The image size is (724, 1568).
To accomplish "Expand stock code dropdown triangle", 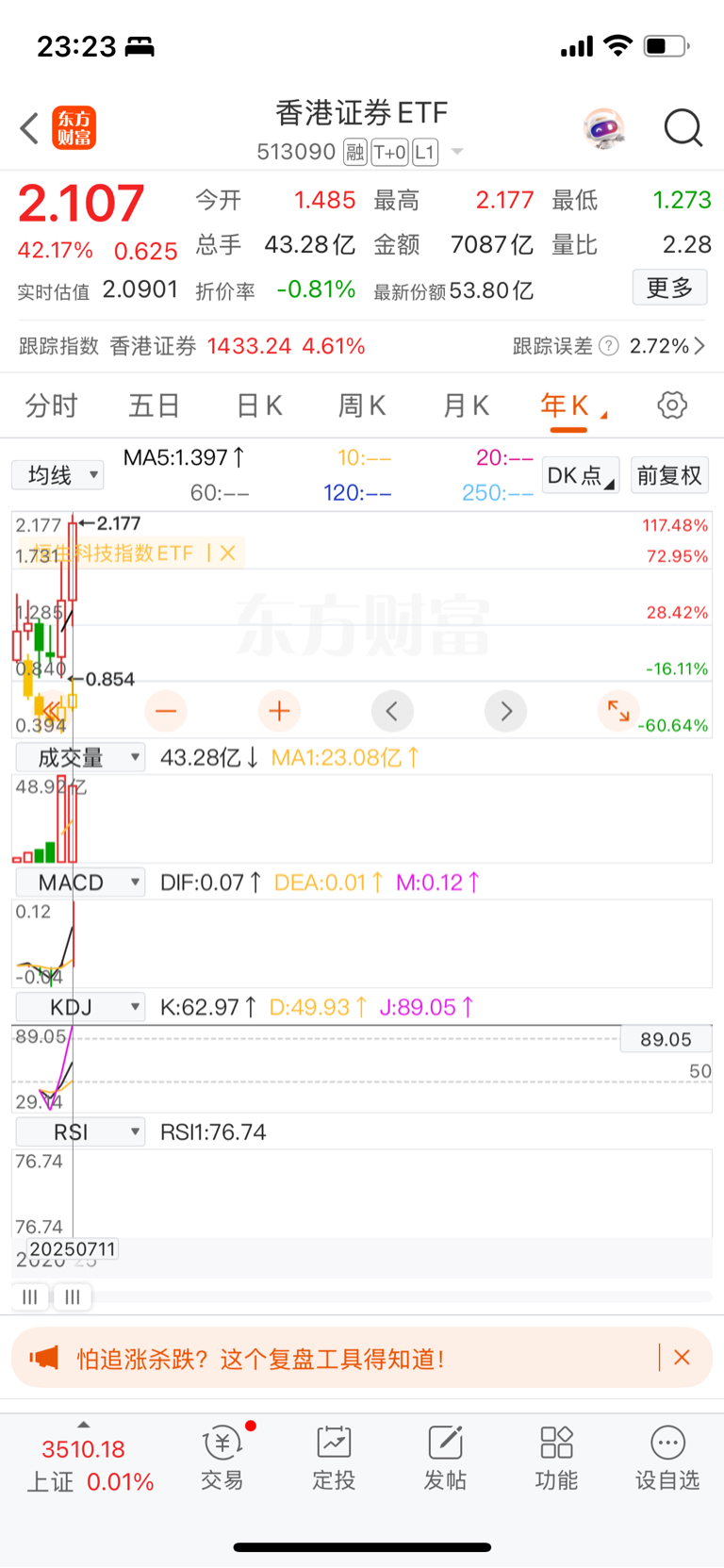I will click(x=457, y=152).
